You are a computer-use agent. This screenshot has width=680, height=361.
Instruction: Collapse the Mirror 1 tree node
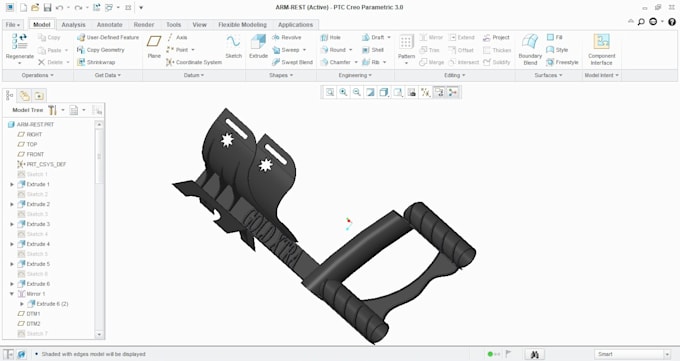12,294
